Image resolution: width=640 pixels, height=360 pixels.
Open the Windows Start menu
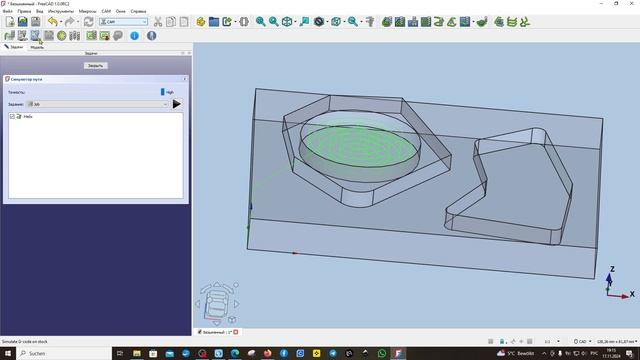pos(8,353)
